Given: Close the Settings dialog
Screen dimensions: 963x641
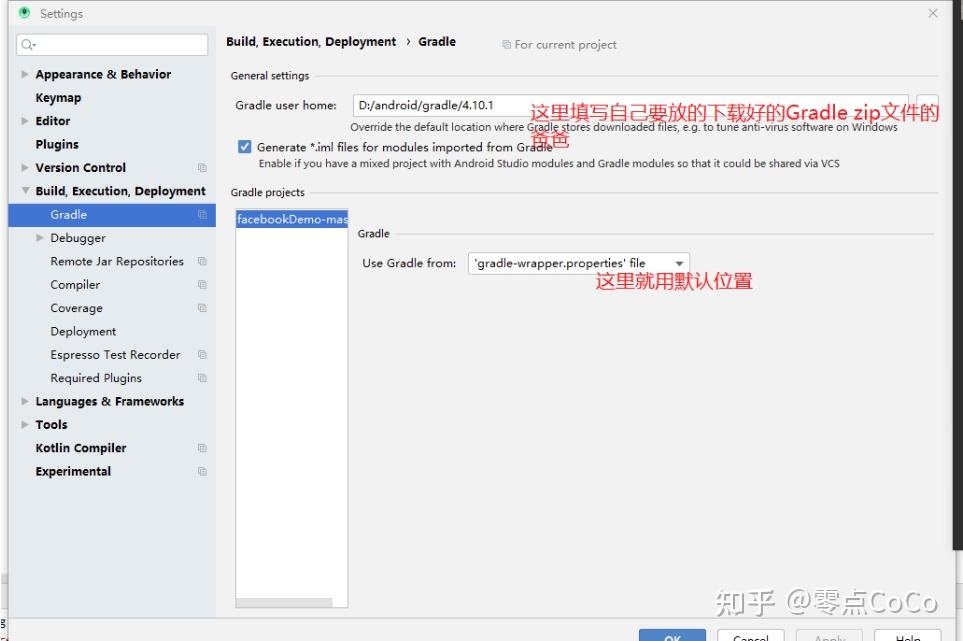Looking at the screenshot, I should [x=932, y=13].
